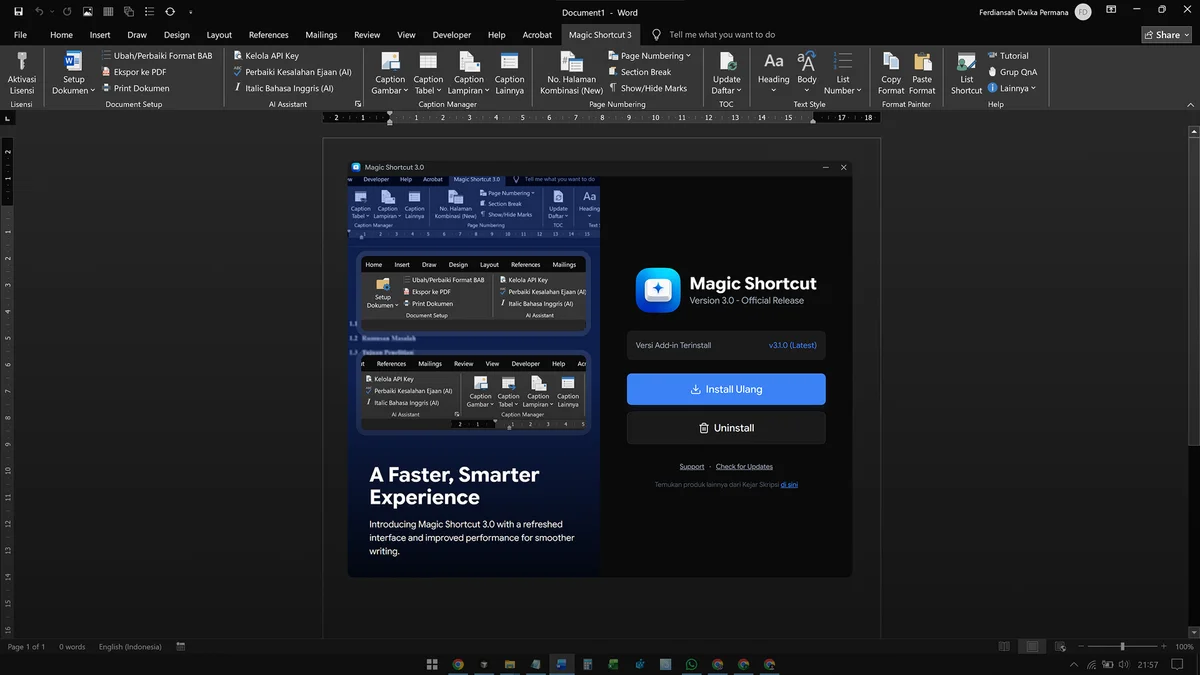
Task: Click Copy Format icon
Action: point(891,61)
